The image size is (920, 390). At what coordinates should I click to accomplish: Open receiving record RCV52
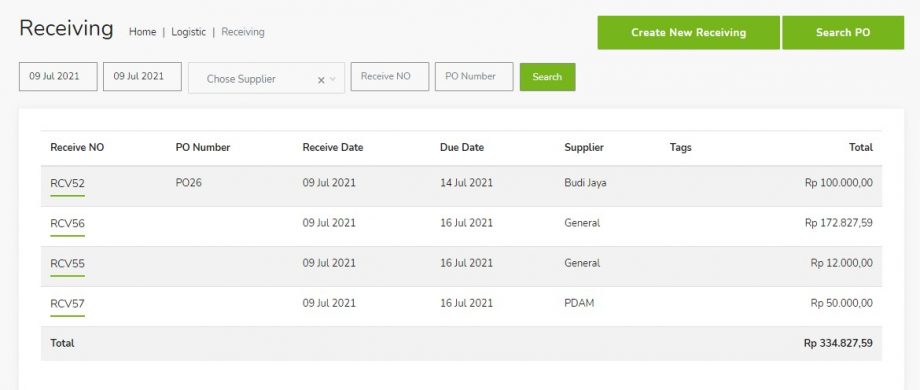click(67, 184)
